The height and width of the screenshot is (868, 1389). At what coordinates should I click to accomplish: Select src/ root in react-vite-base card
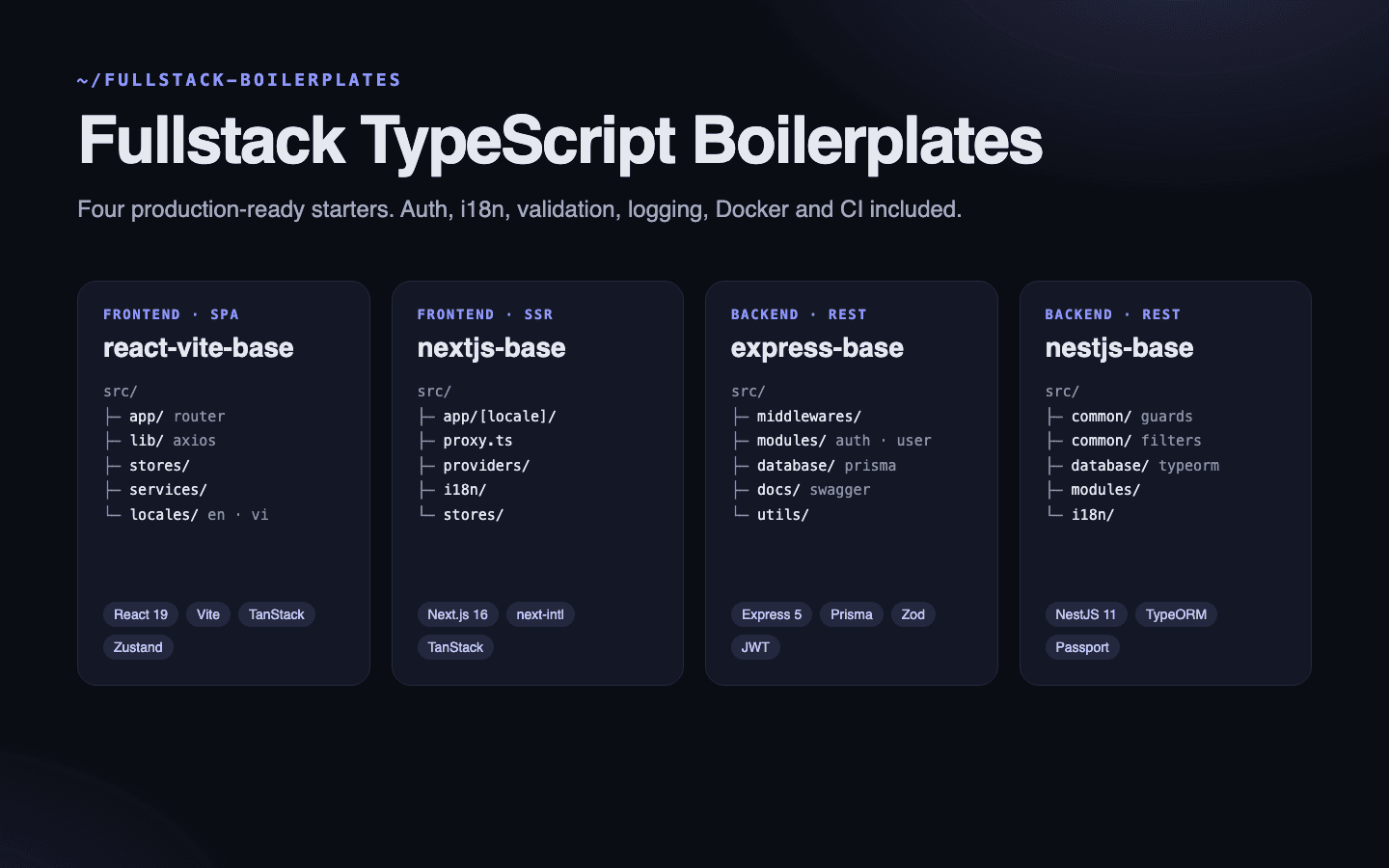121,392
